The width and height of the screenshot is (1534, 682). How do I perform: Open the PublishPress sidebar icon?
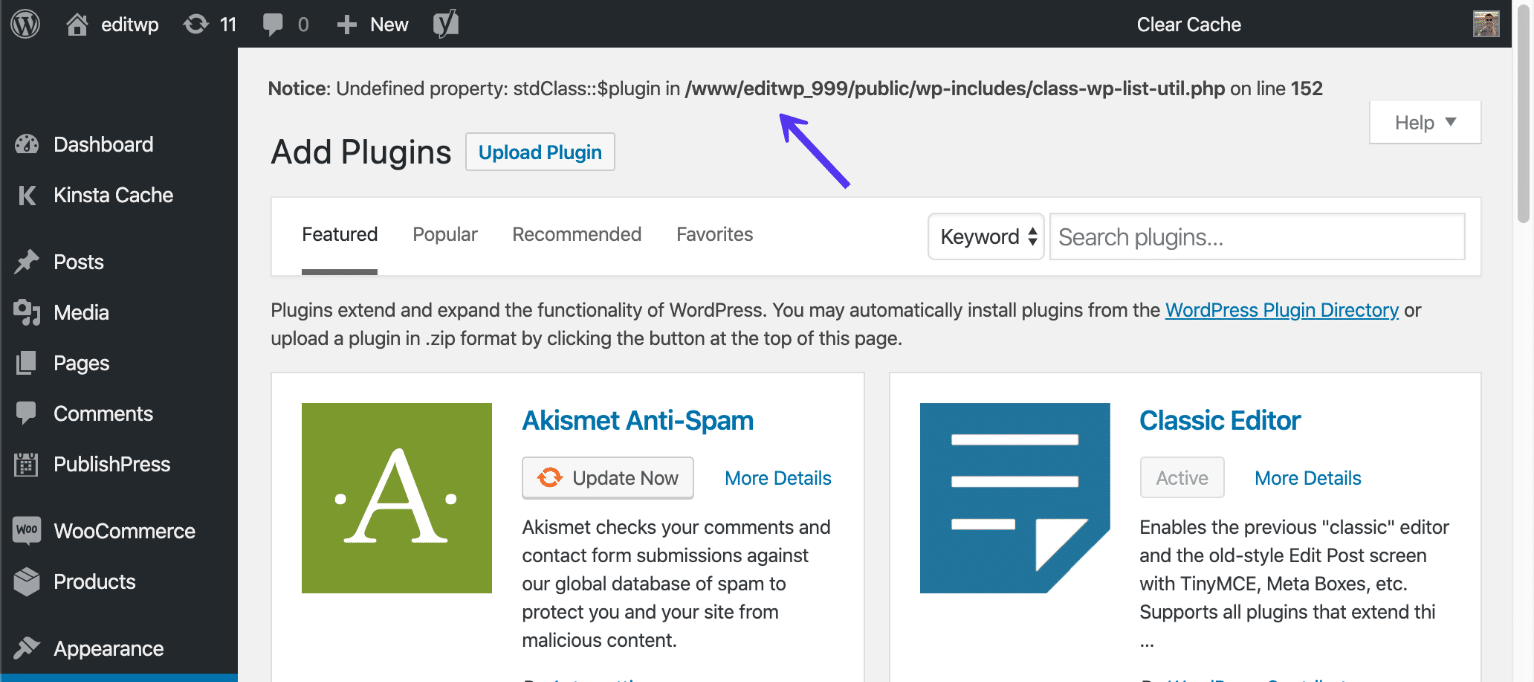27,464
